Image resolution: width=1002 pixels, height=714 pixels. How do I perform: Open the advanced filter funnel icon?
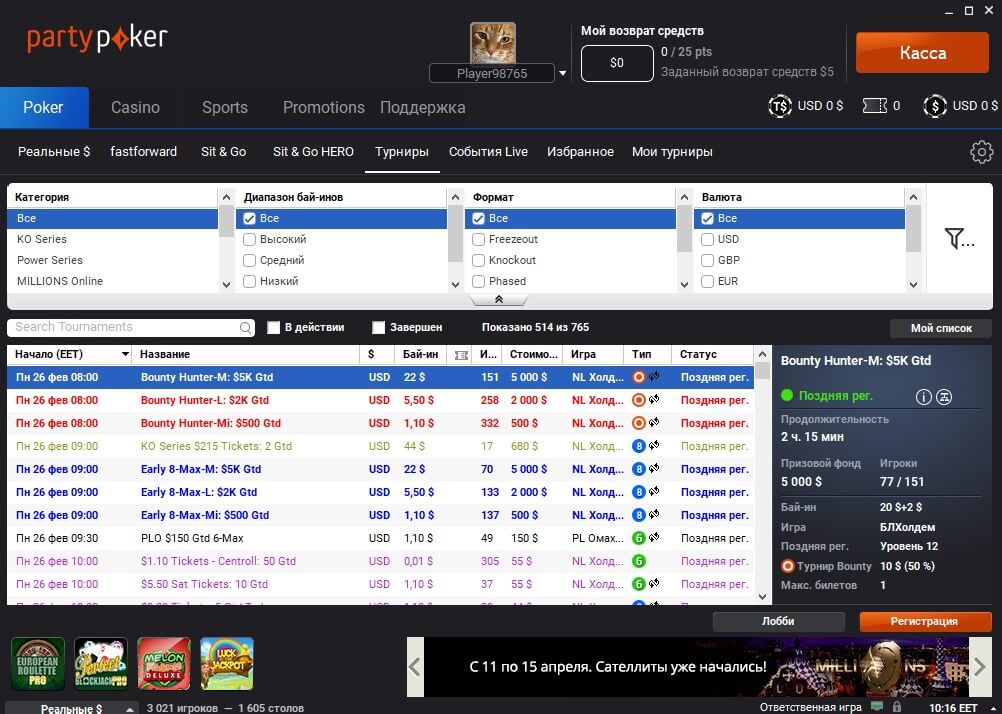click(x=959, y=238)
